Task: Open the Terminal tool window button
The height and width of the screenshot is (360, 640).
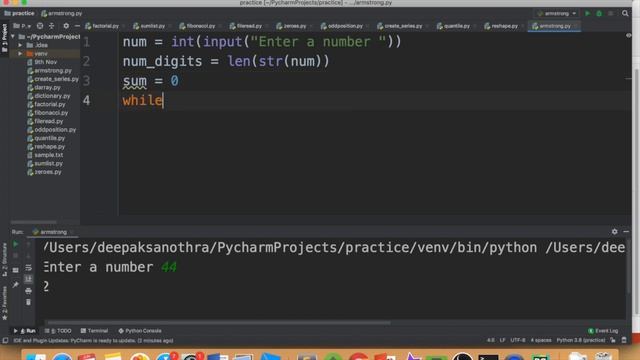Action: [94, 331]
